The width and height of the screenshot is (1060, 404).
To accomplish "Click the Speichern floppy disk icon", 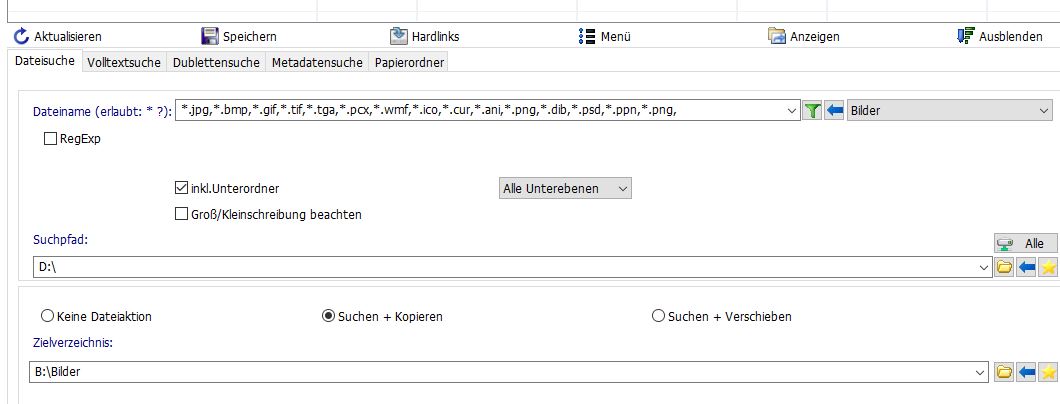I will [x=210, y=36].
